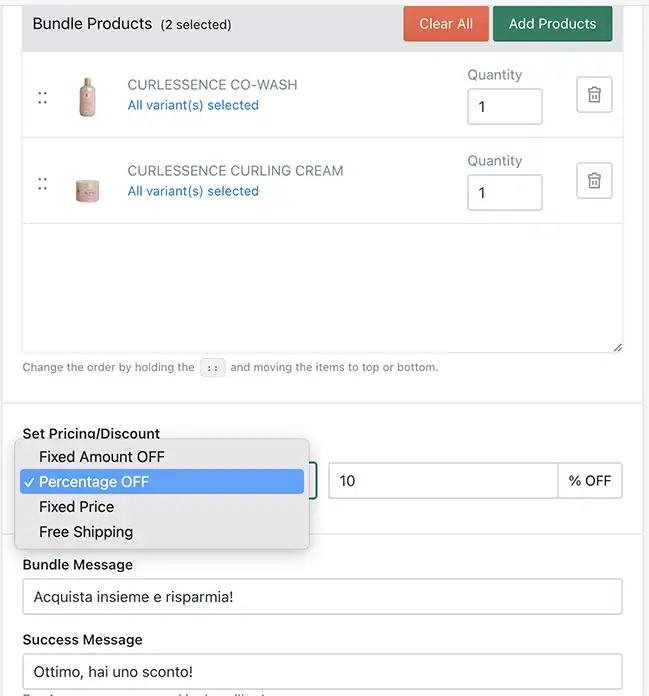Click the discount value field showing 10
649x696 pixels.
coord(443,481)
